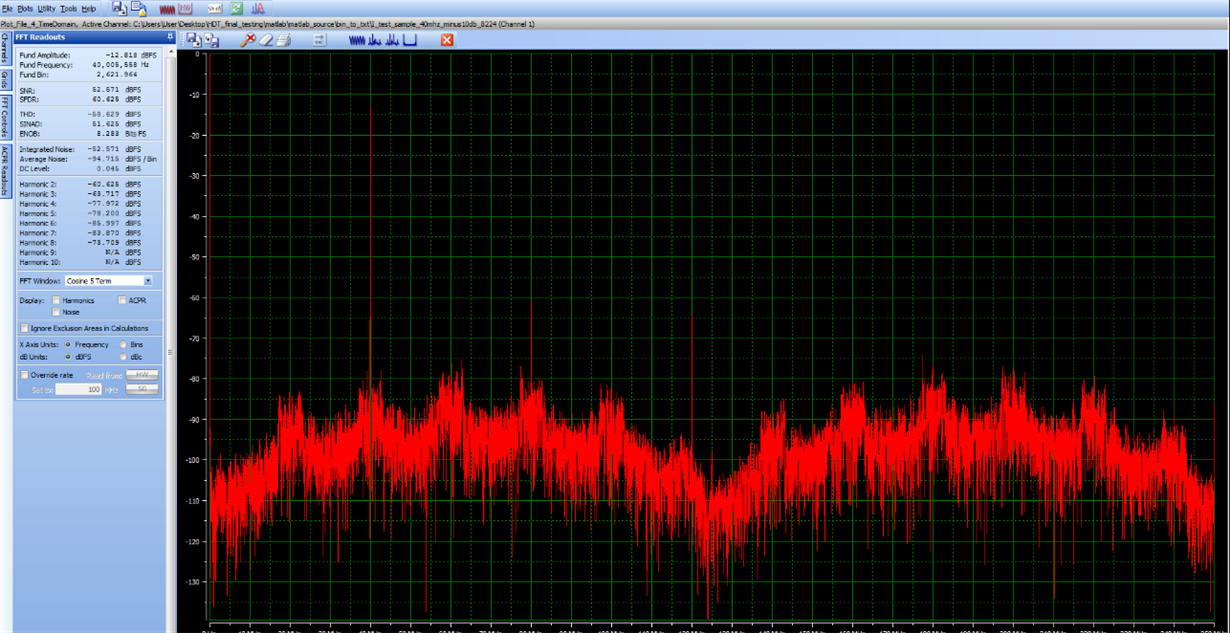Click the blue spectrum plot icon in the main toolbar
This screenshot has width=1230, height=633.
tap(258, 8)
